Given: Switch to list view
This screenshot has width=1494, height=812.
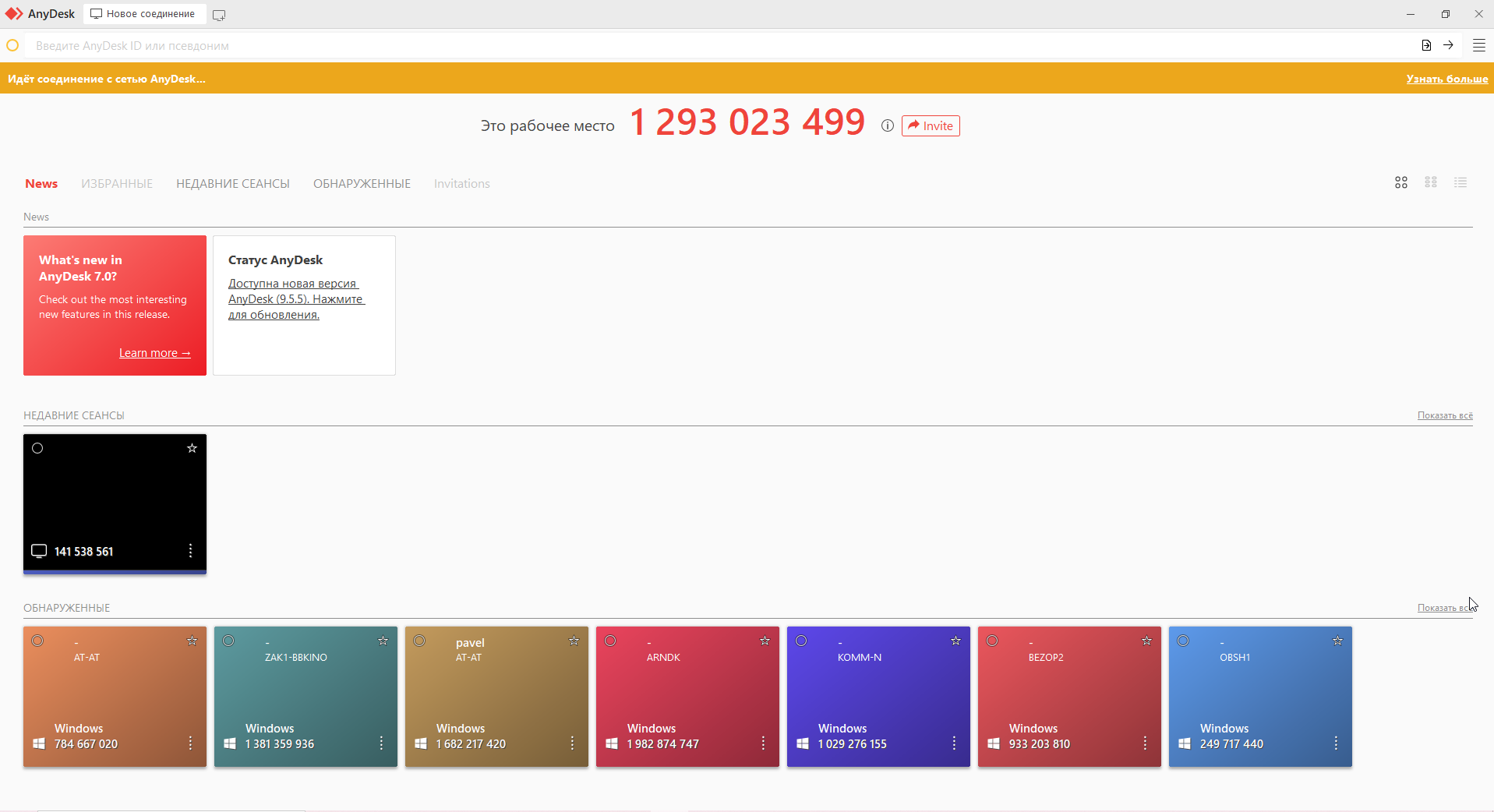Looking at the screenshot, I should point(1460,182).
